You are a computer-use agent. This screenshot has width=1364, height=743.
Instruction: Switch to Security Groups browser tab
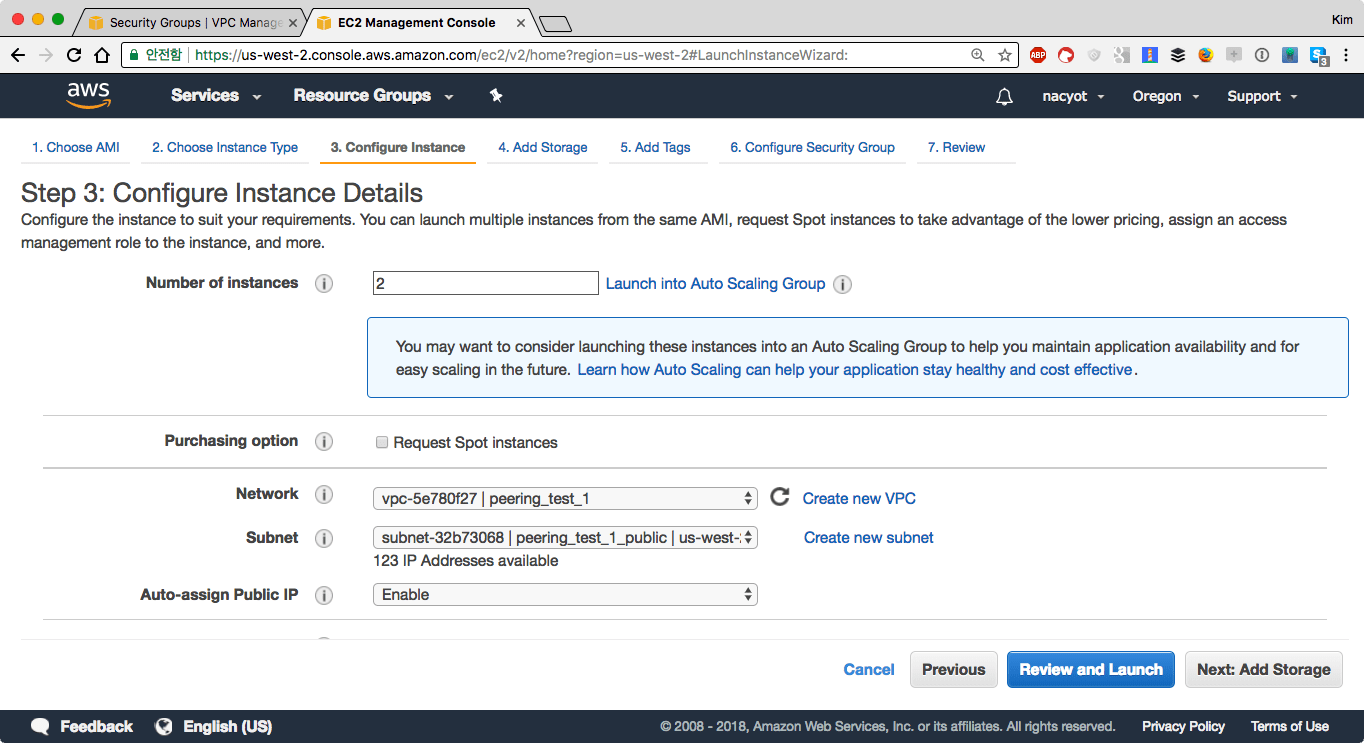pos(190,22)
